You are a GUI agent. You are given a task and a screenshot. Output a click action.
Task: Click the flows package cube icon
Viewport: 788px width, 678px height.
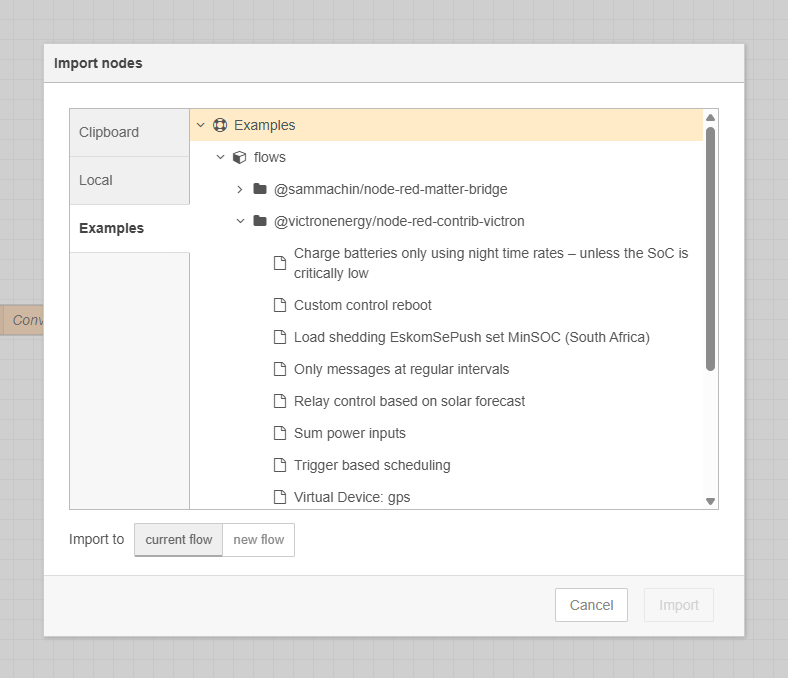point(239,157)
